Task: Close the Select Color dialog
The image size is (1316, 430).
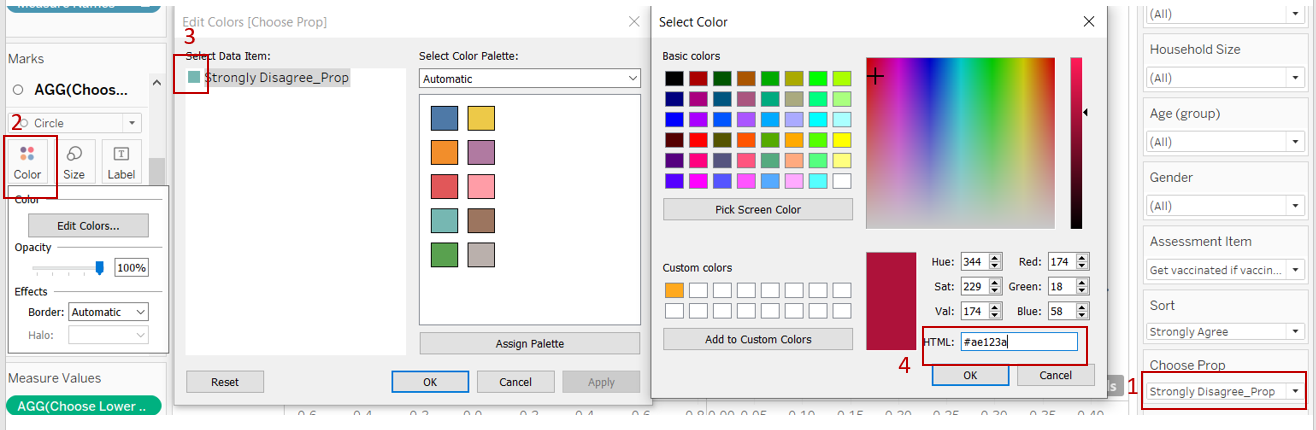Action: [x=1089, y=21]
